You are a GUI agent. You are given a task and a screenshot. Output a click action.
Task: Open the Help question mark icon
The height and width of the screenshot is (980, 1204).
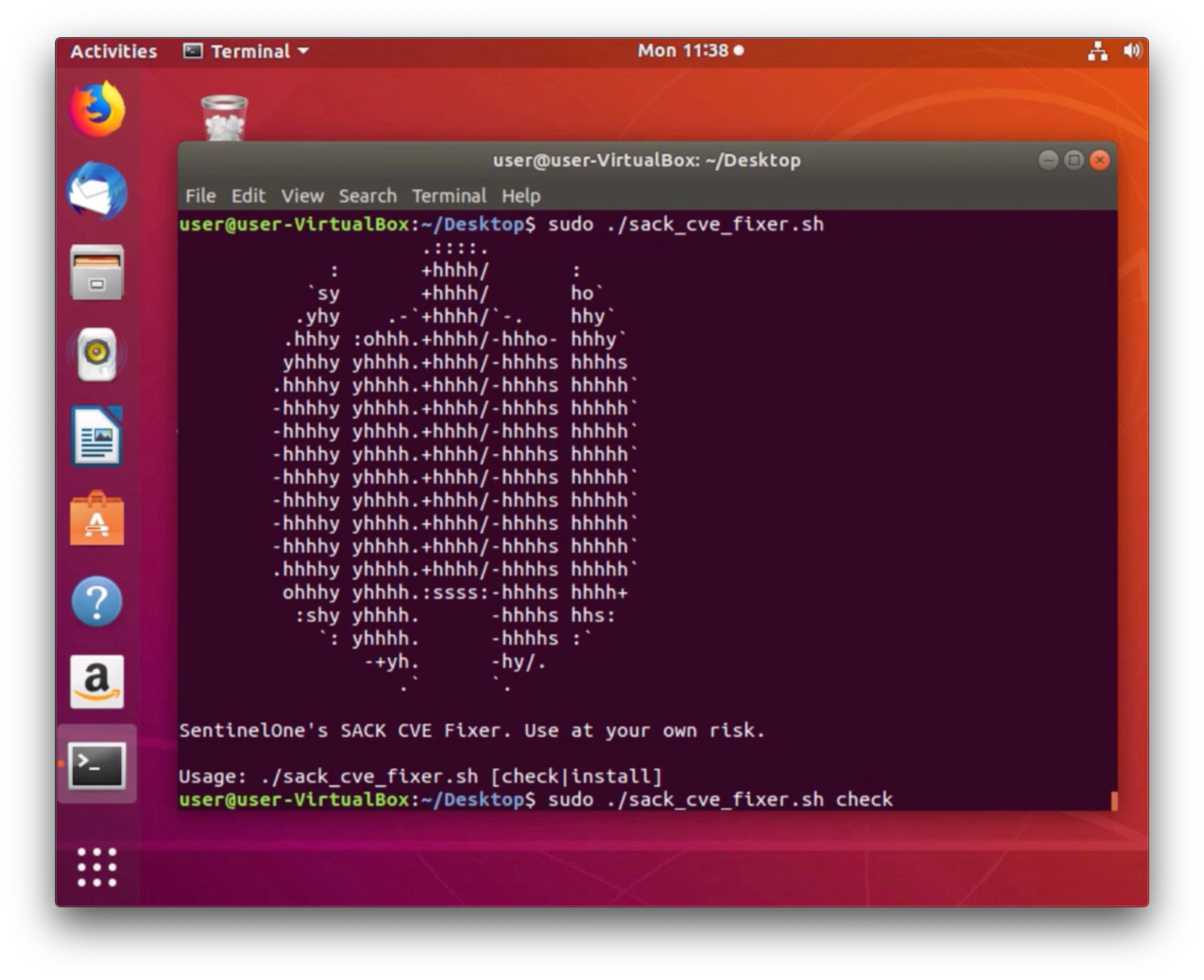97,601
